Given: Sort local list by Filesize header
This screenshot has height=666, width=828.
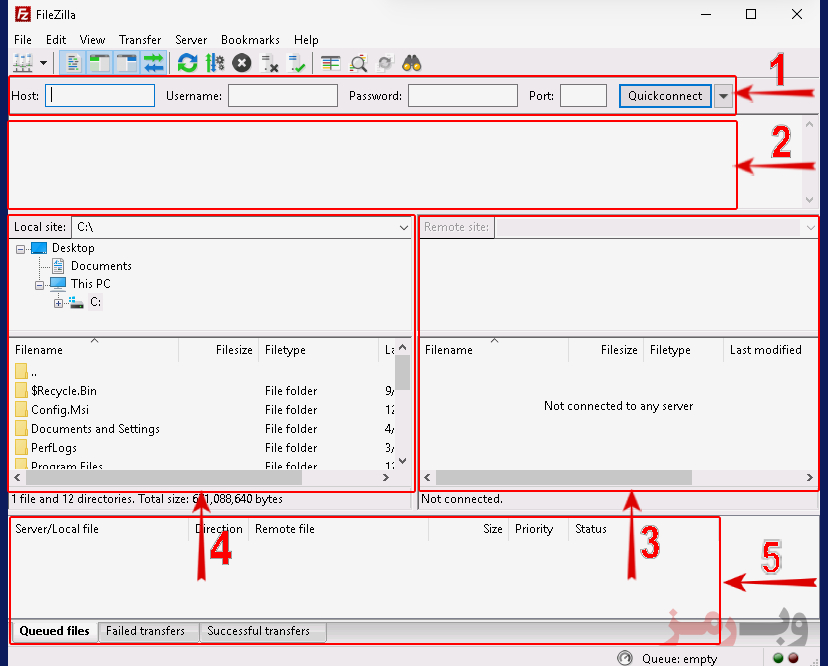Looking at the screenshot, I should [x=219, y=350].
